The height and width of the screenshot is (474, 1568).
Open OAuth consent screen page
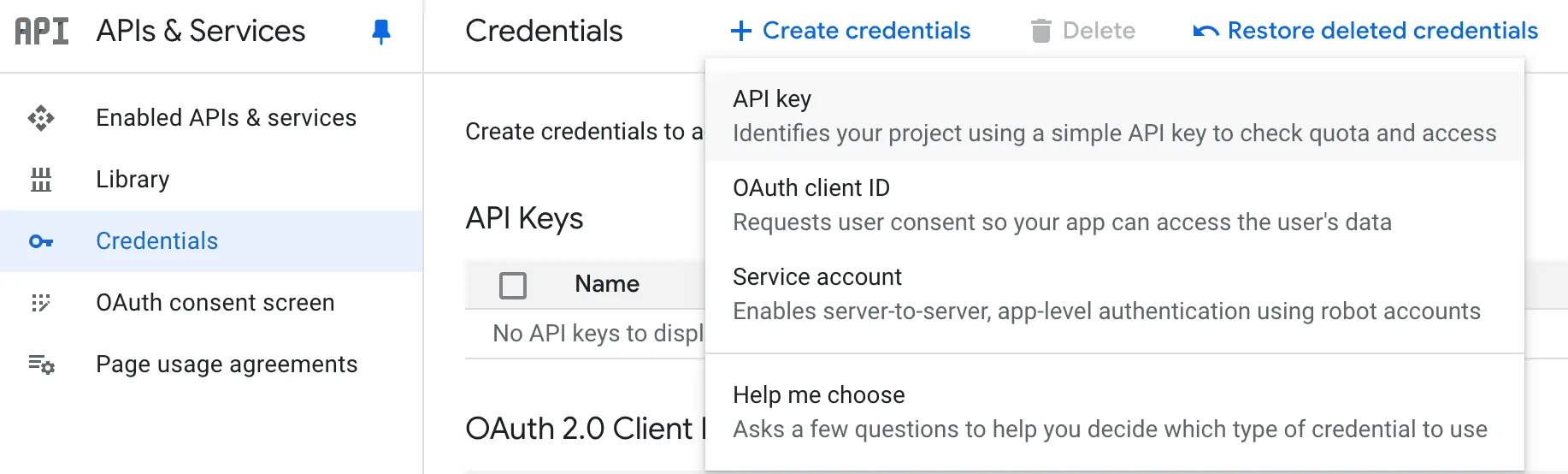click(x=215, y=303)
